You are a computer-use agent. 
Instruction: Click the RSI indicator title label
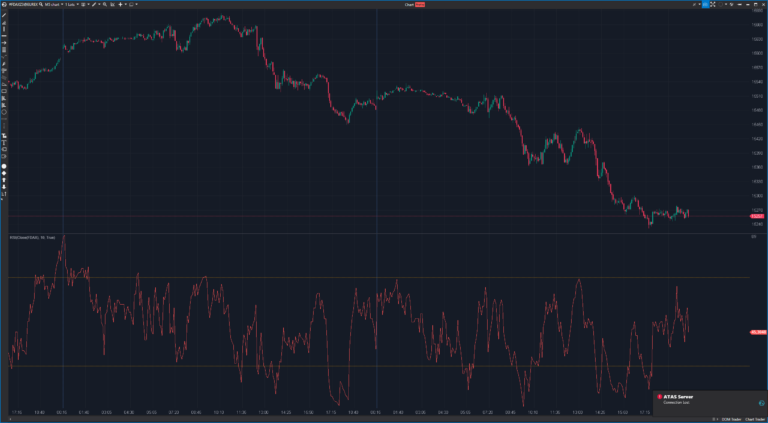click(32, 237)
